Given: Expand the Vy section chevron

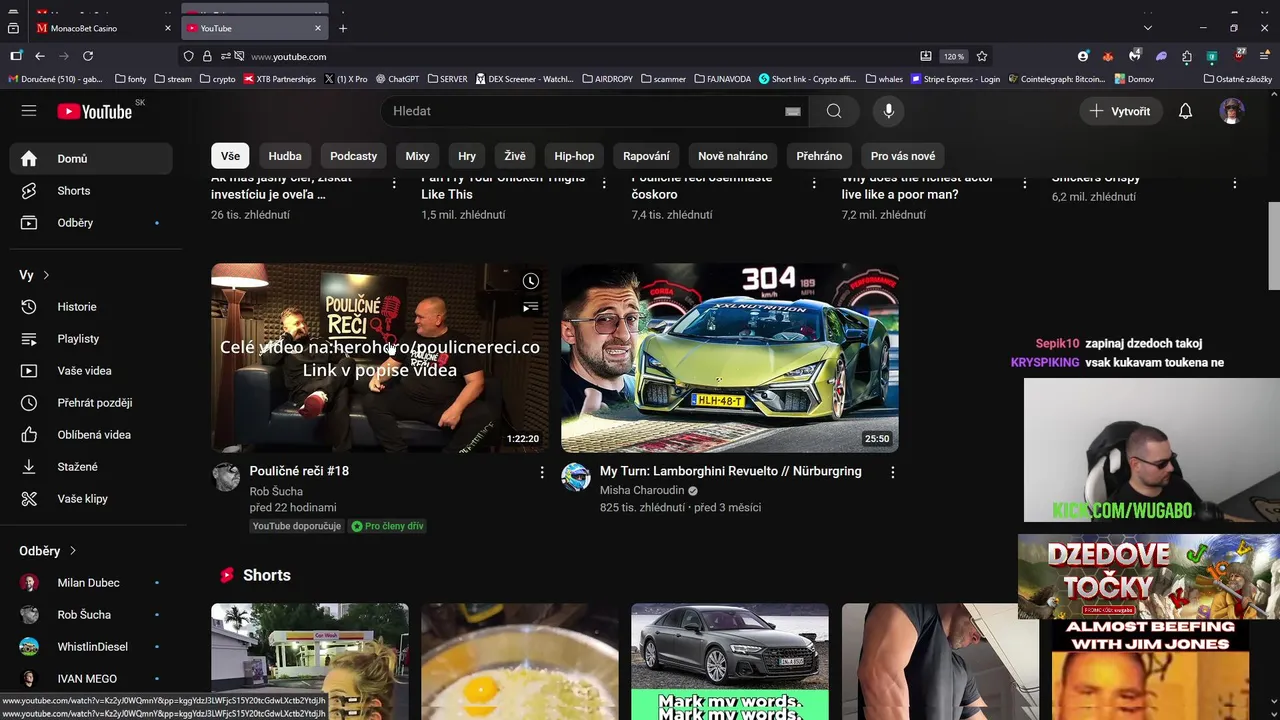Looking at the screenshot, I should 46,275.
